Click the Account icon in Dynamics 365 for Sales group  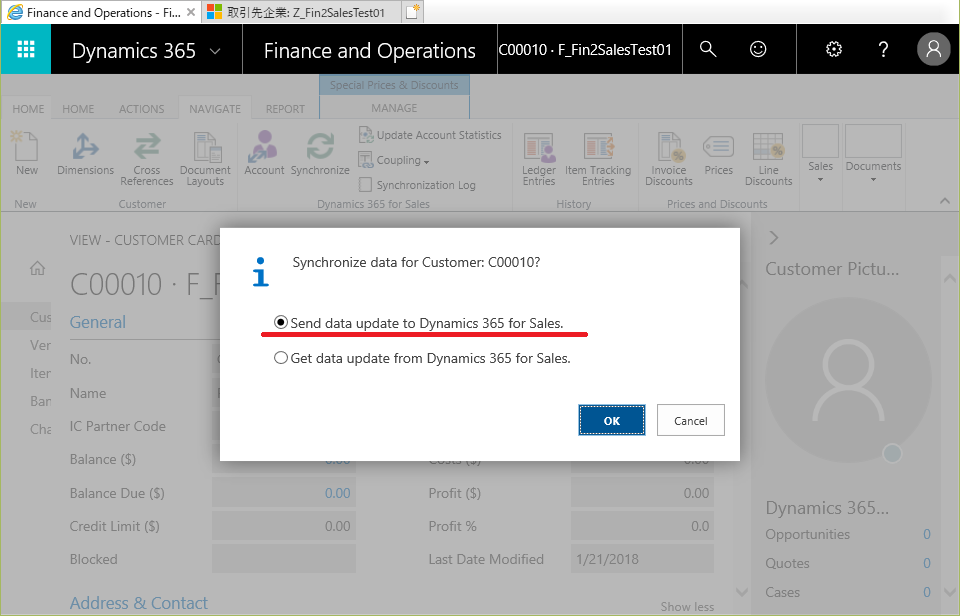[264, 153]
